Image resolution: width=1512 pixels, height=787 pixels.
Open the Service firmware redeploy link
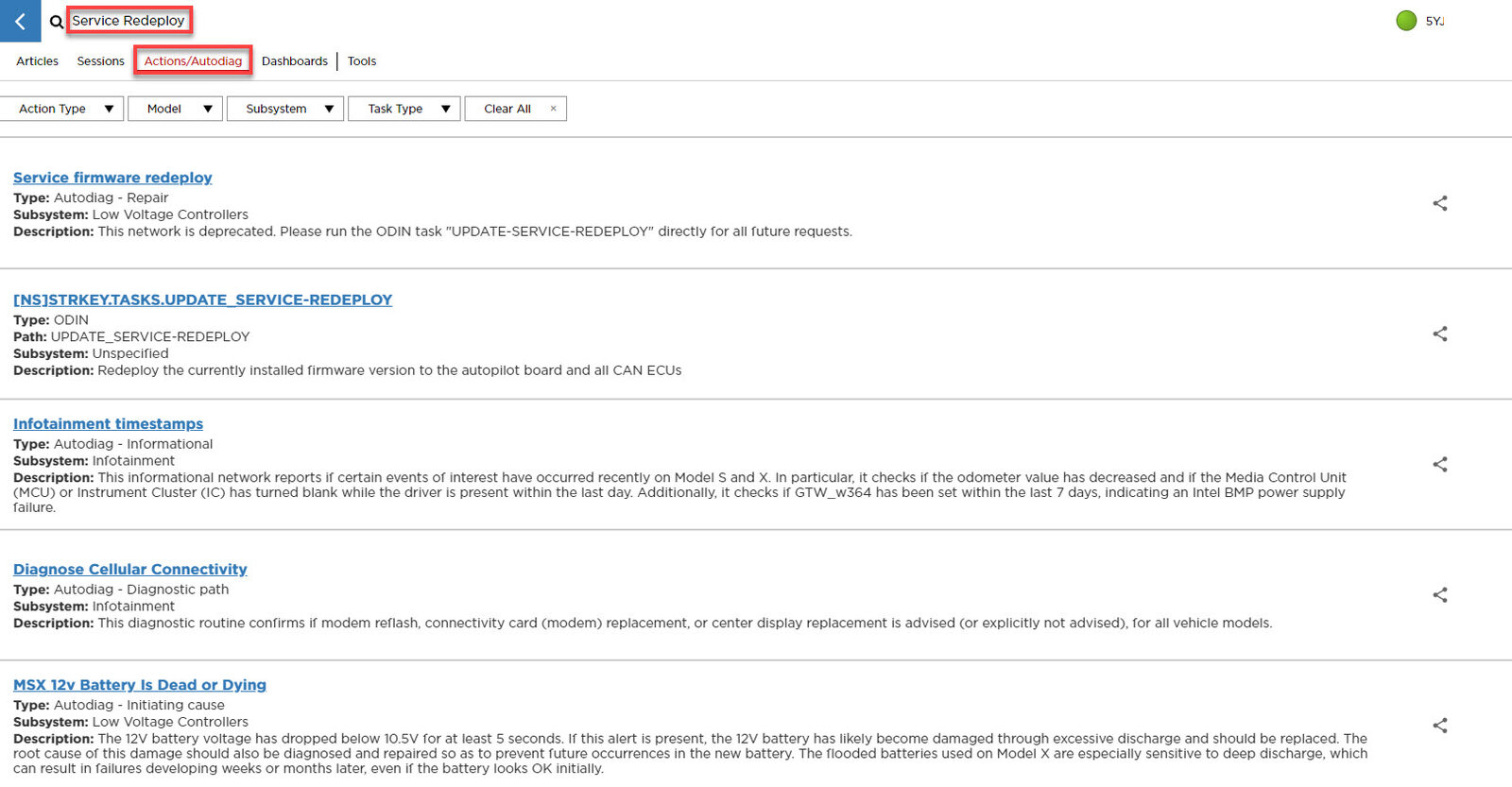pos(112,178)
